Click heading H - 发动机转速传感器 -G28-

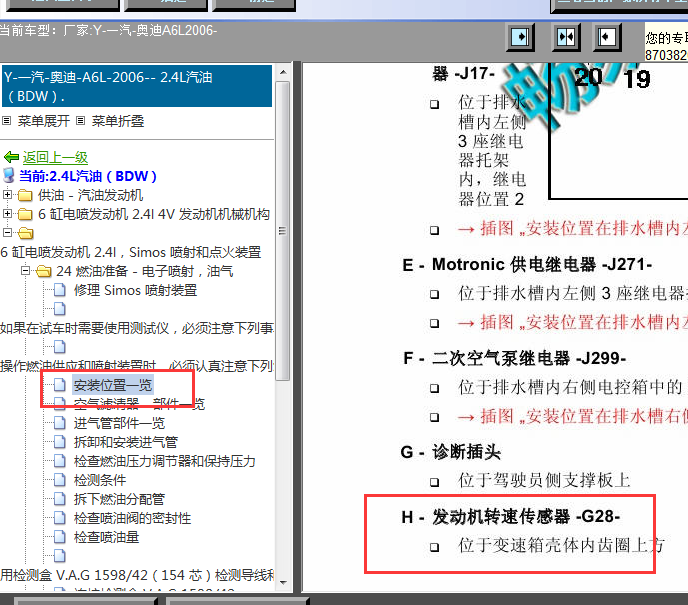[511, 517]
